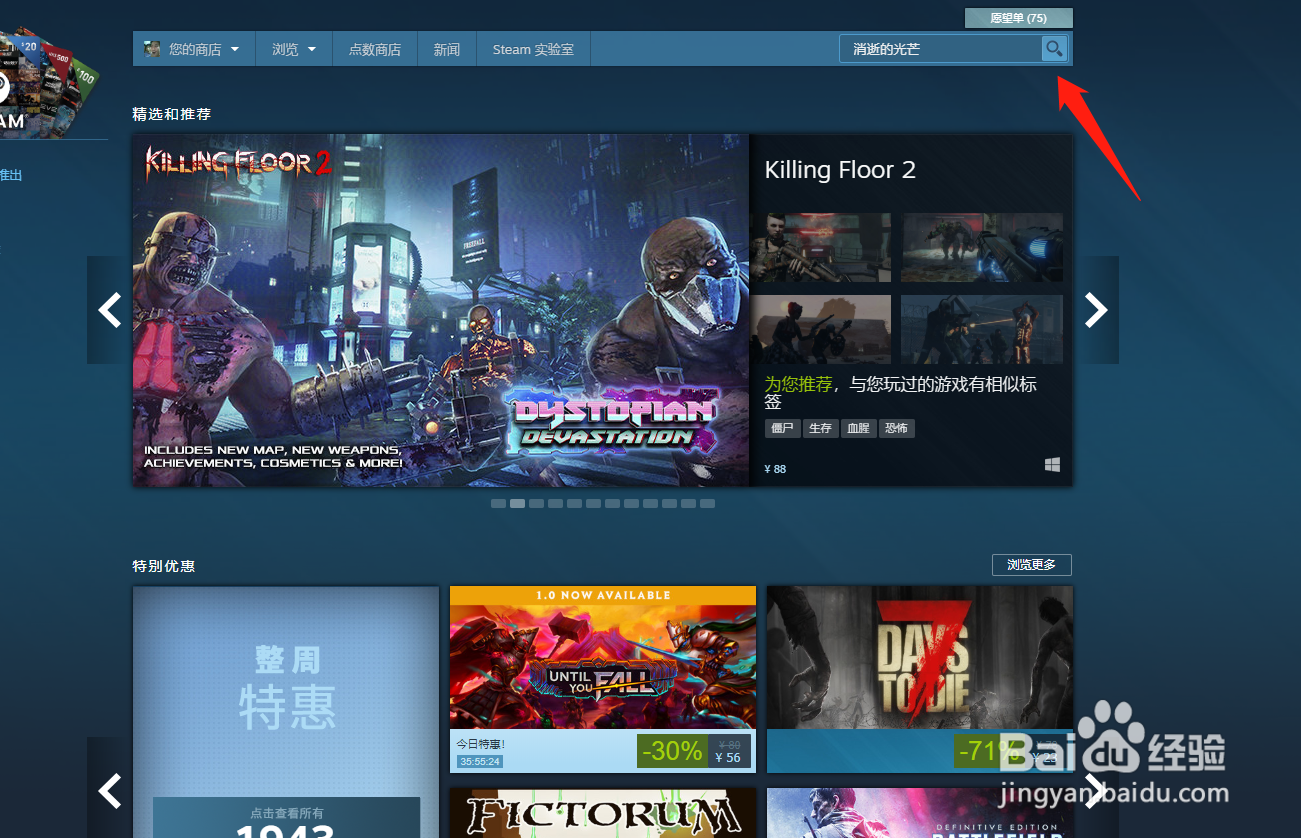The image size is (1301, 838).
Task: Click the 精选和推荐 section heading
Action: click(172, 114)
